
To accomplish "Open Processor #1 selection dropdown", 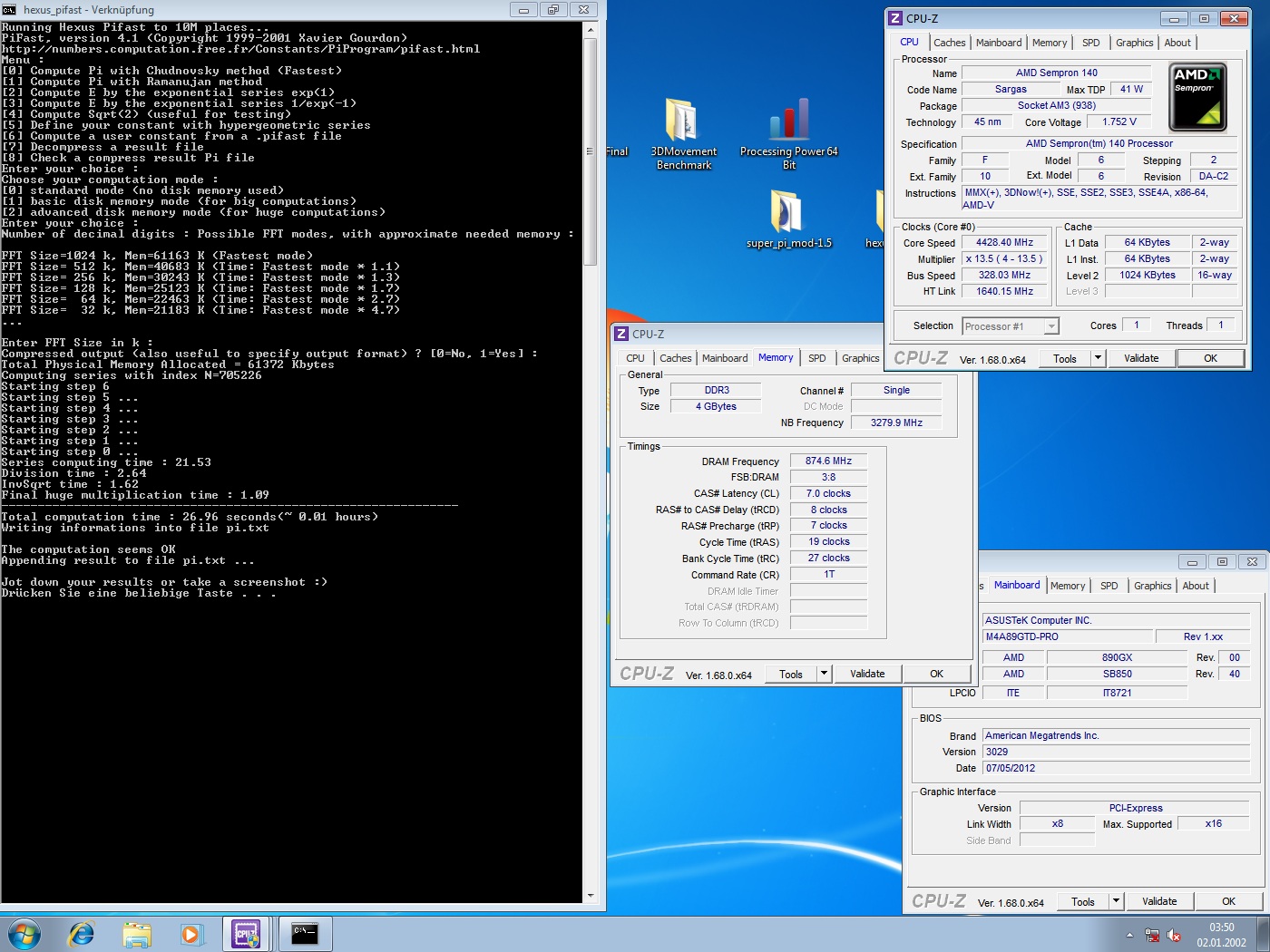I will [x=1011, y=325].
